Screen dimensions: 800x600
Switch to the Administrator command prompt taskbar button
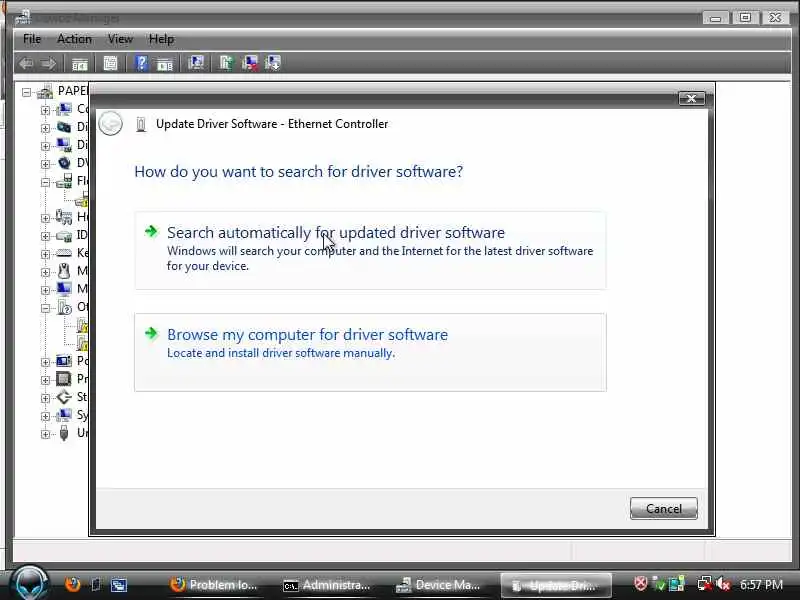click(327, 585)
